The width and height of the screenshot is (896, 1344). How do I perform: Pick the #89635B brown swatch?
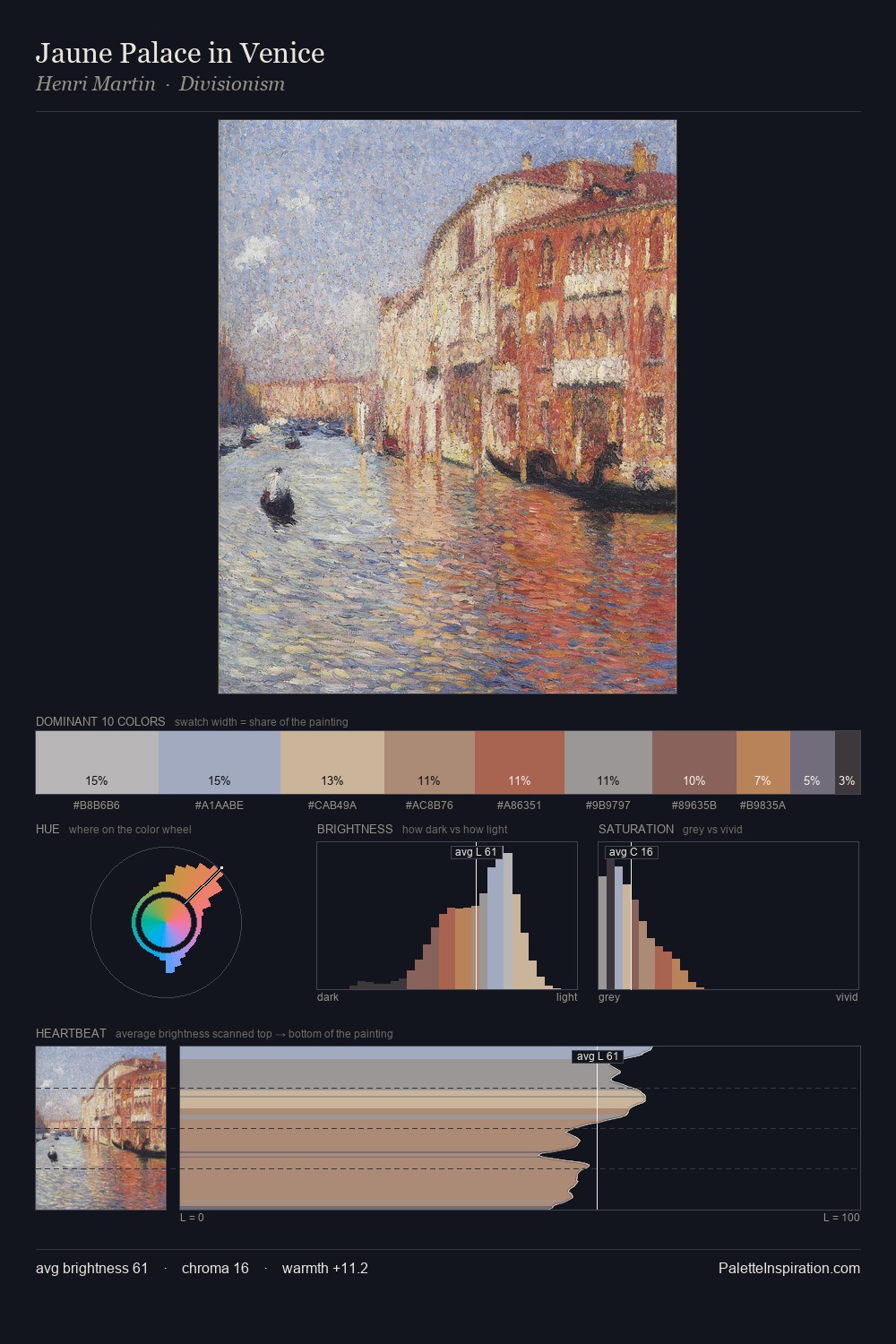(694, 762)
